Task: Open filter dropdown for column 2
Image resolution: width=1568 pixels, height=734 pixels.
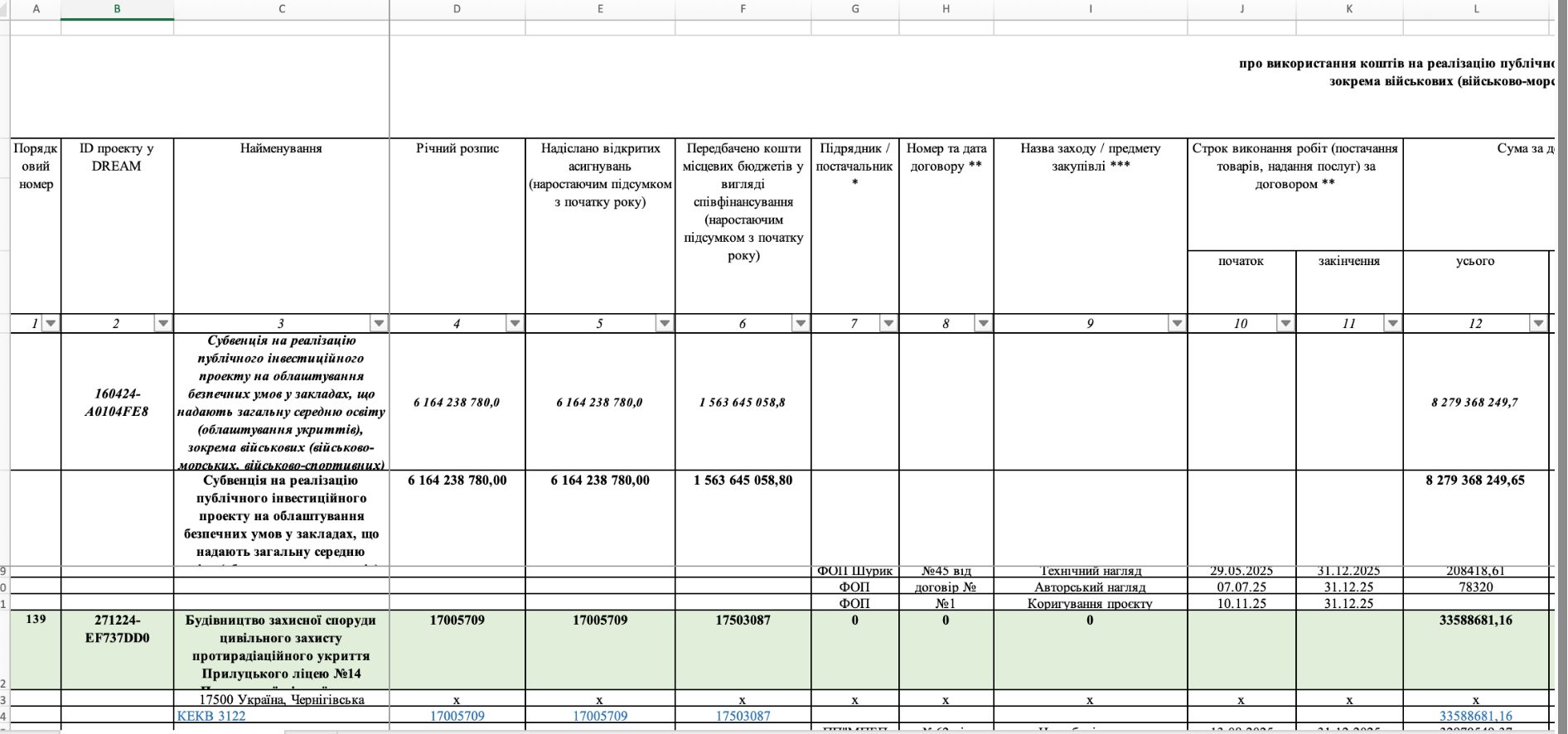Action: [163, 323]
